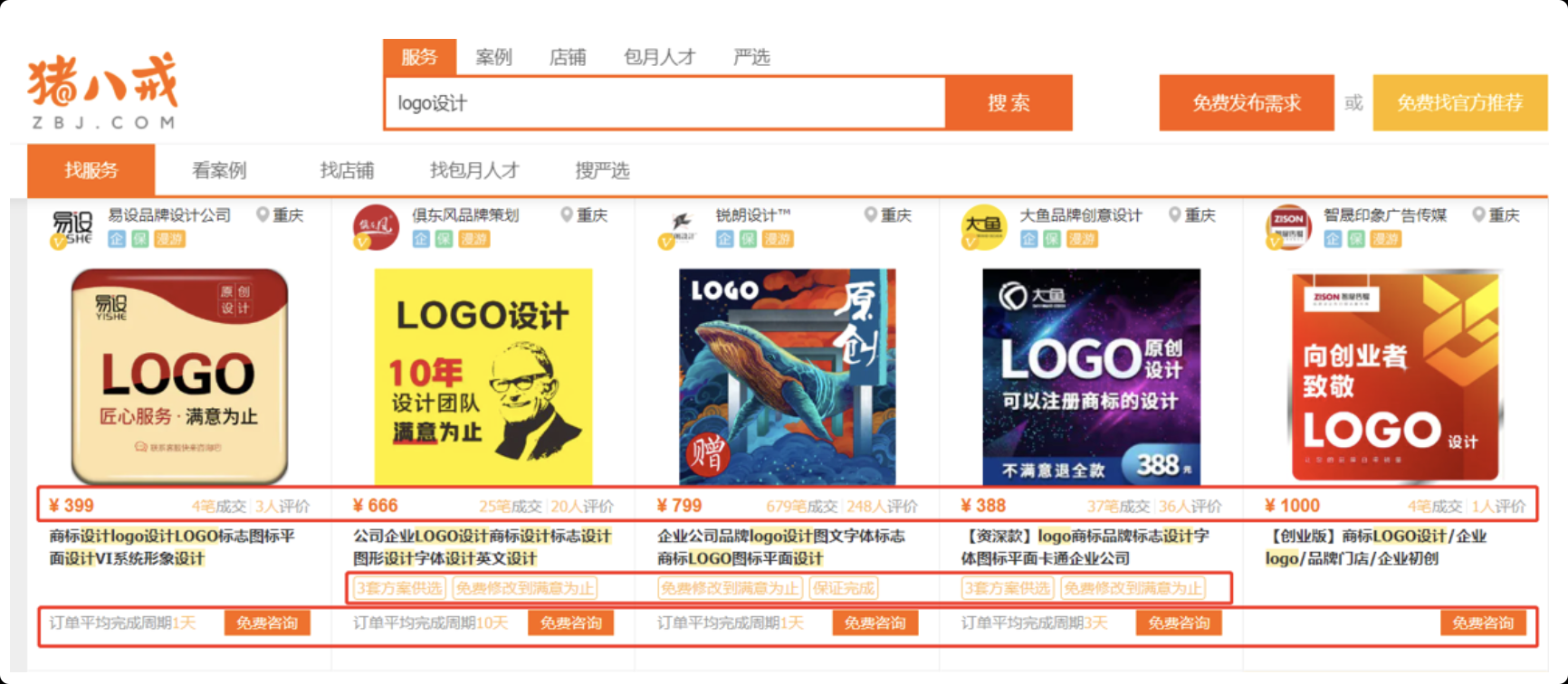
Task: Click location pin icon beside 易设品牌设计公司
Action: [x=263, y=215]
